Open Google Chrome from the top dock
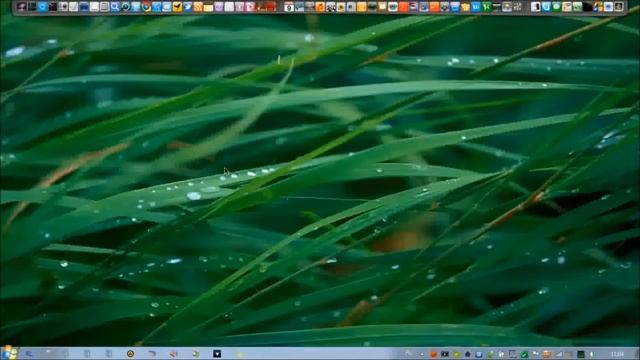The image size is (640, 360). [146, 7]
